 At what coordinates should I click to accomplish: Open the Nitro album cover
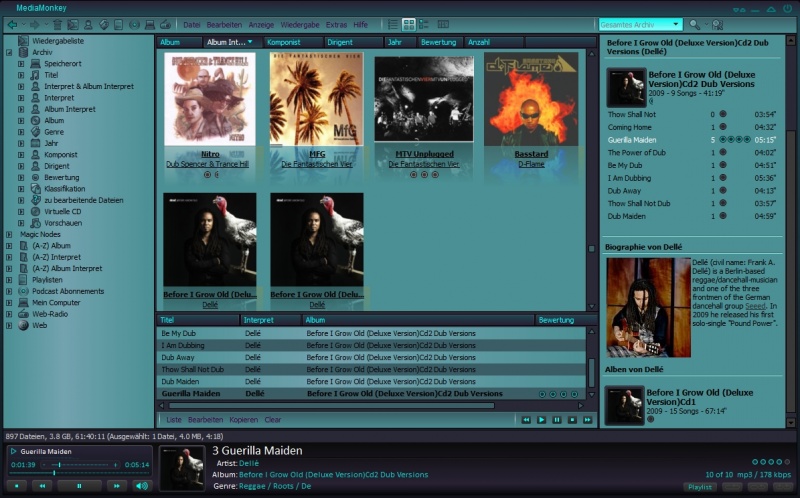point(210,99)
